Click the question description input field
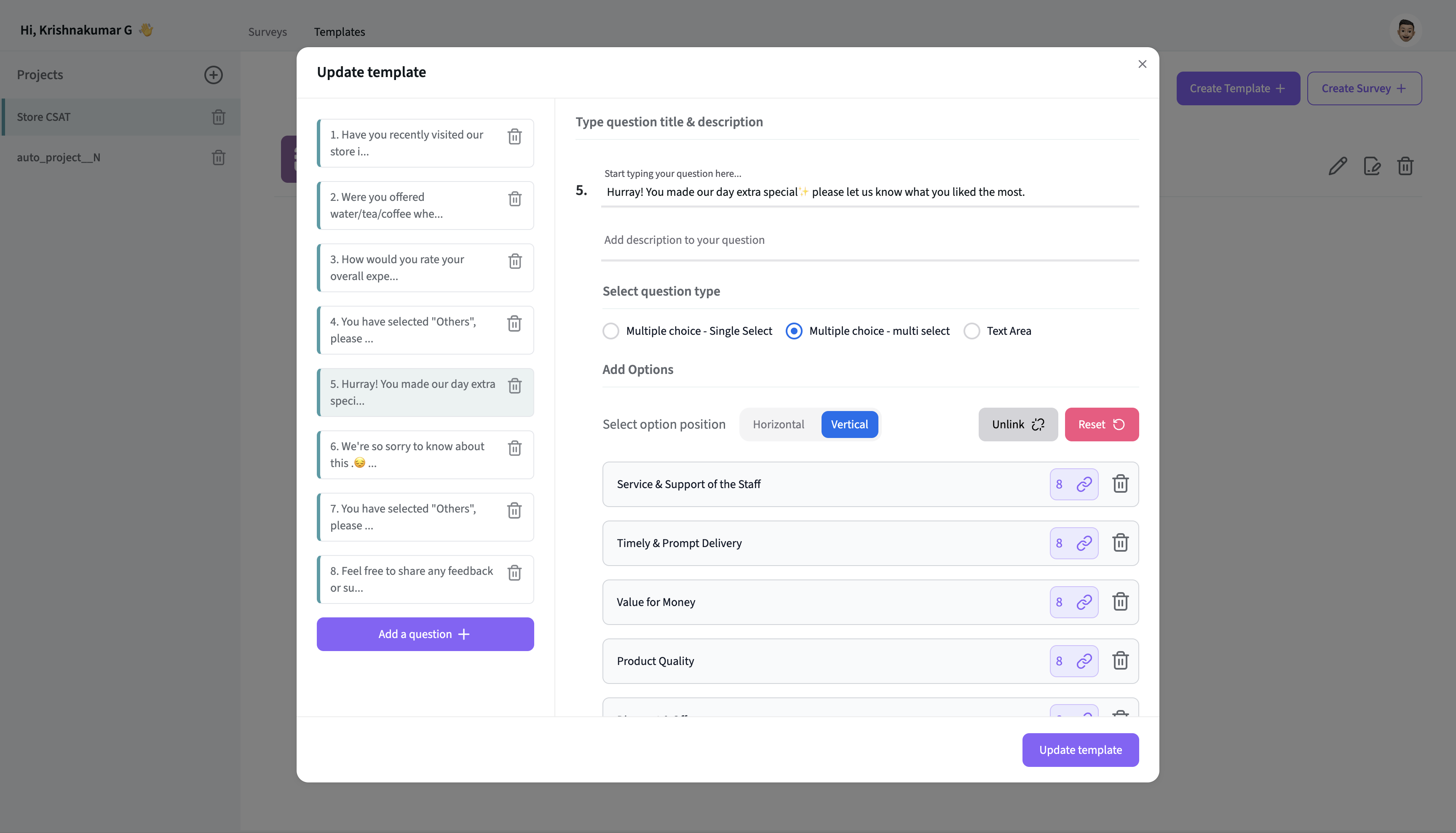The image size is (1456, 833). 869,240
